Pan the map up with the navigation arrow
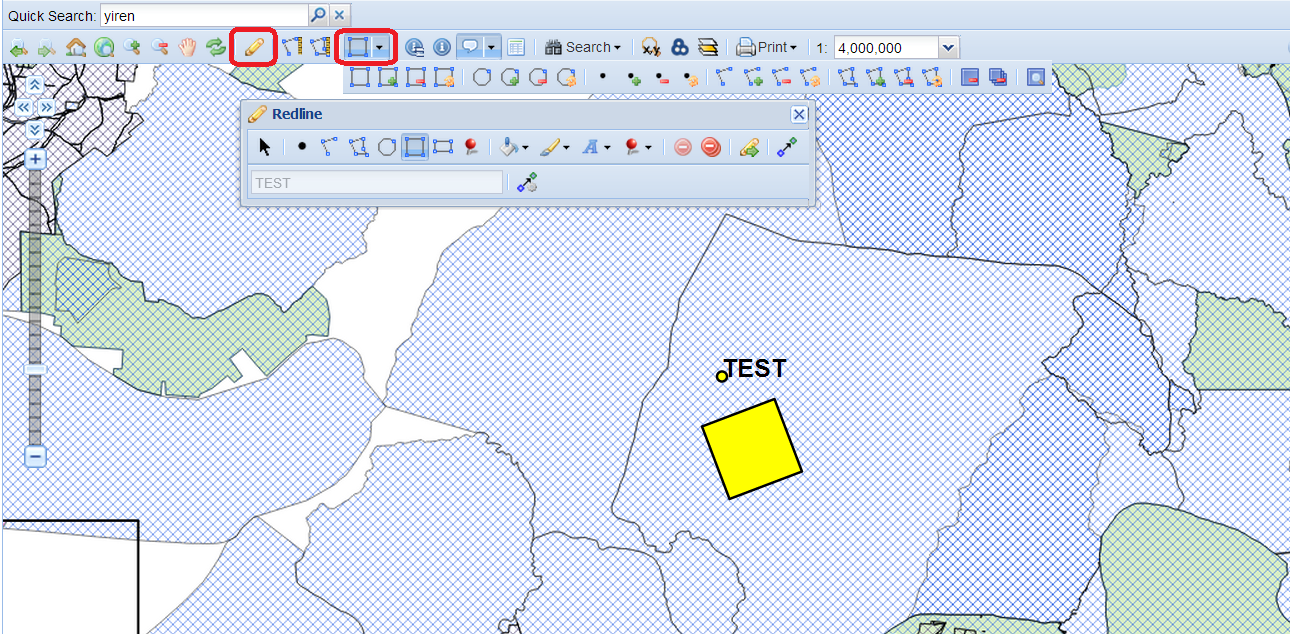Image resolution: width=1290 pixels, height=634 pixels. (x=35, y=85)
